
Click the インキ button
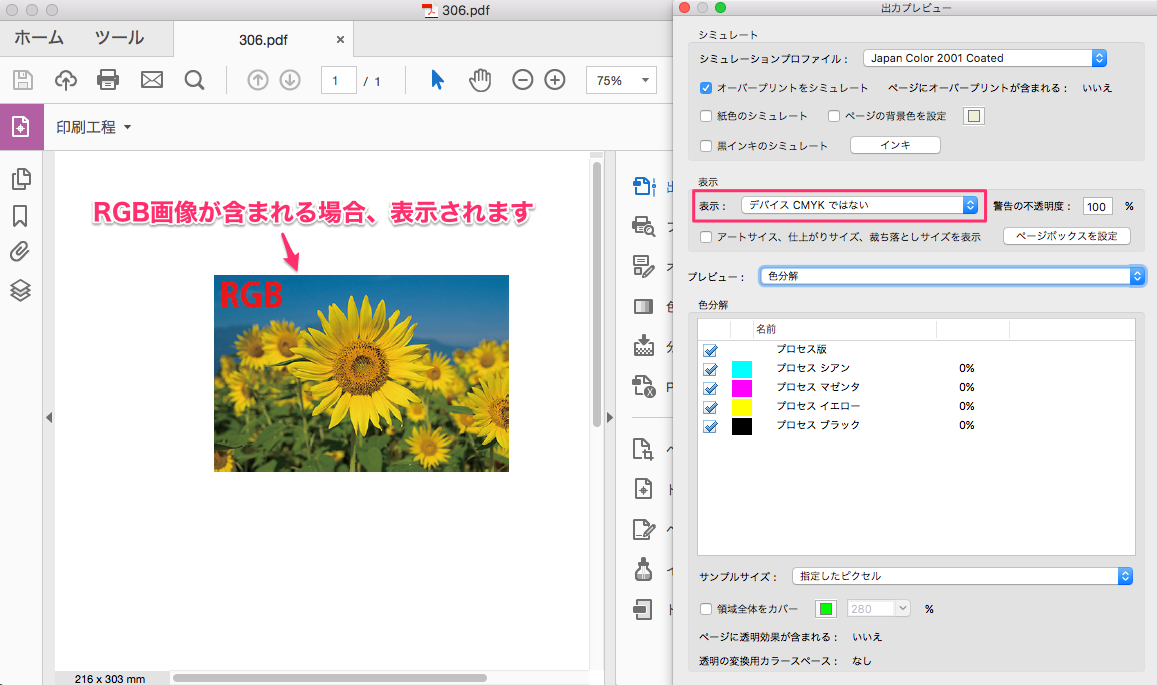pos(895,145)
